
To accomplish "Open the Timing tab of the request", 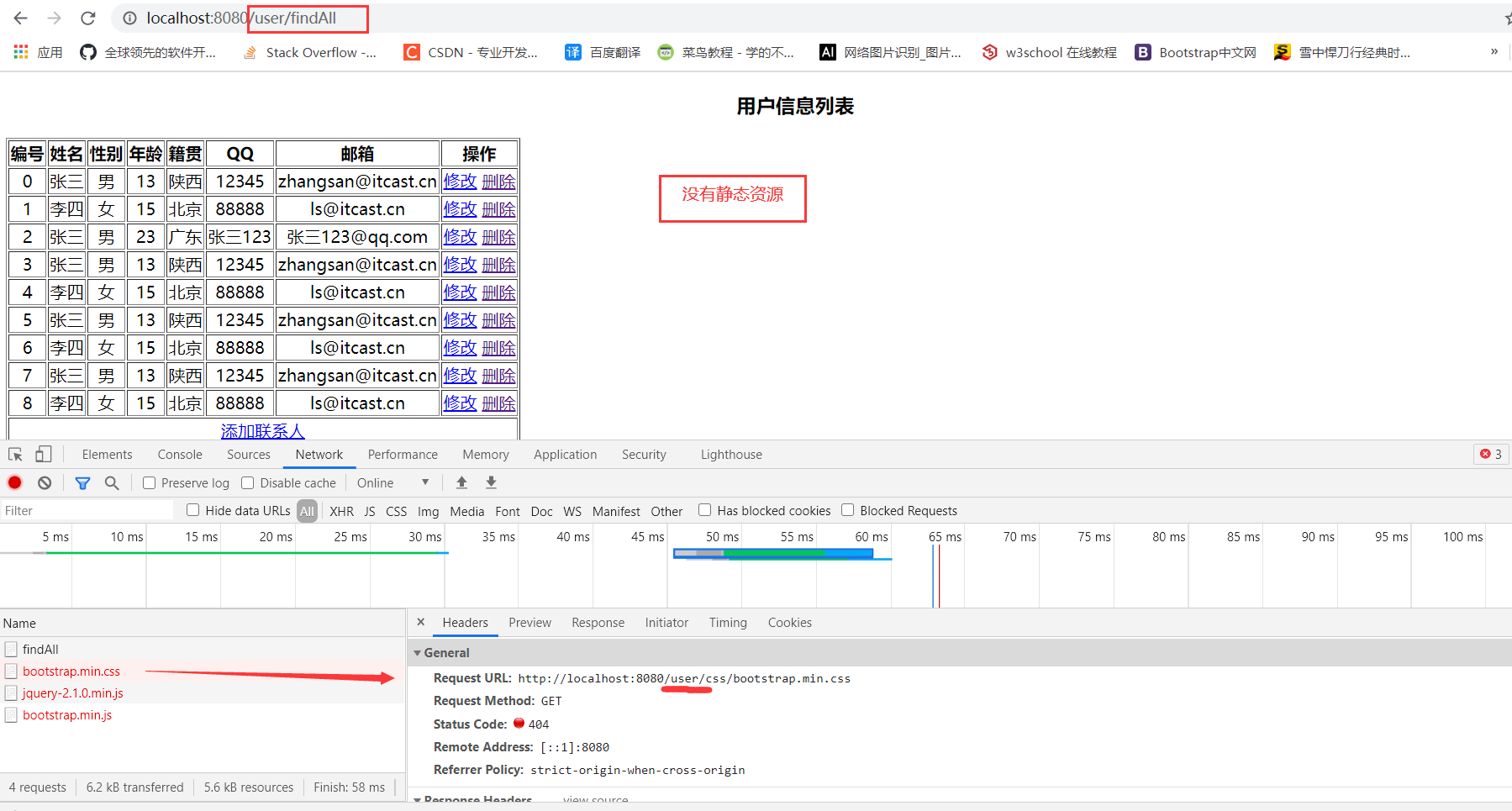I will coord(728,623).
